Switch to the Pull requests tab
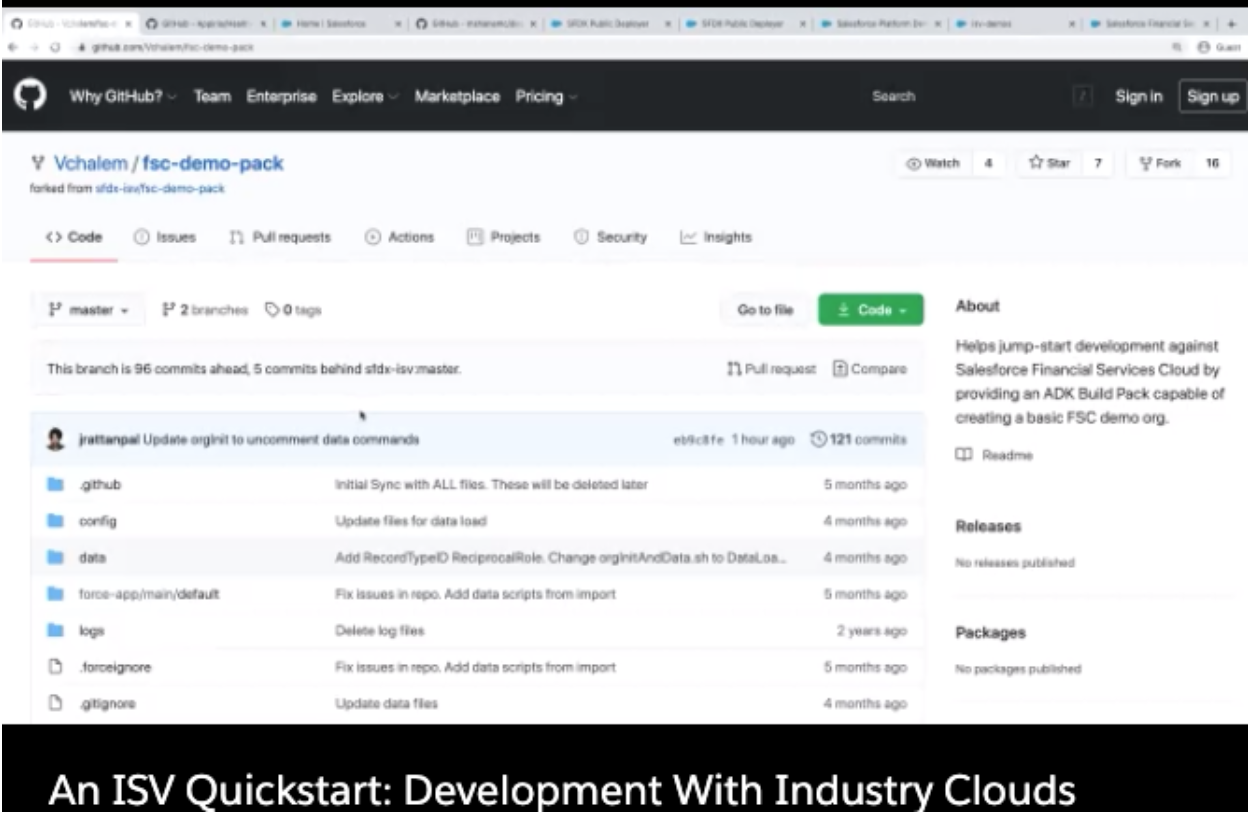Image resolution: width=1248 pixels, height=816 pixels. click(x=280, y=238)
